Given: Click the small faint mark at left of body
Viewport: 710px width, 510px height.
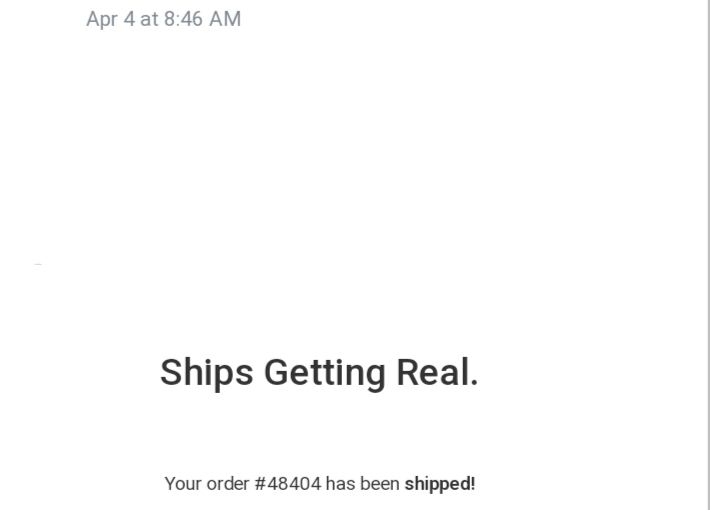Looking at the screenshot, I should coord(38,264).
